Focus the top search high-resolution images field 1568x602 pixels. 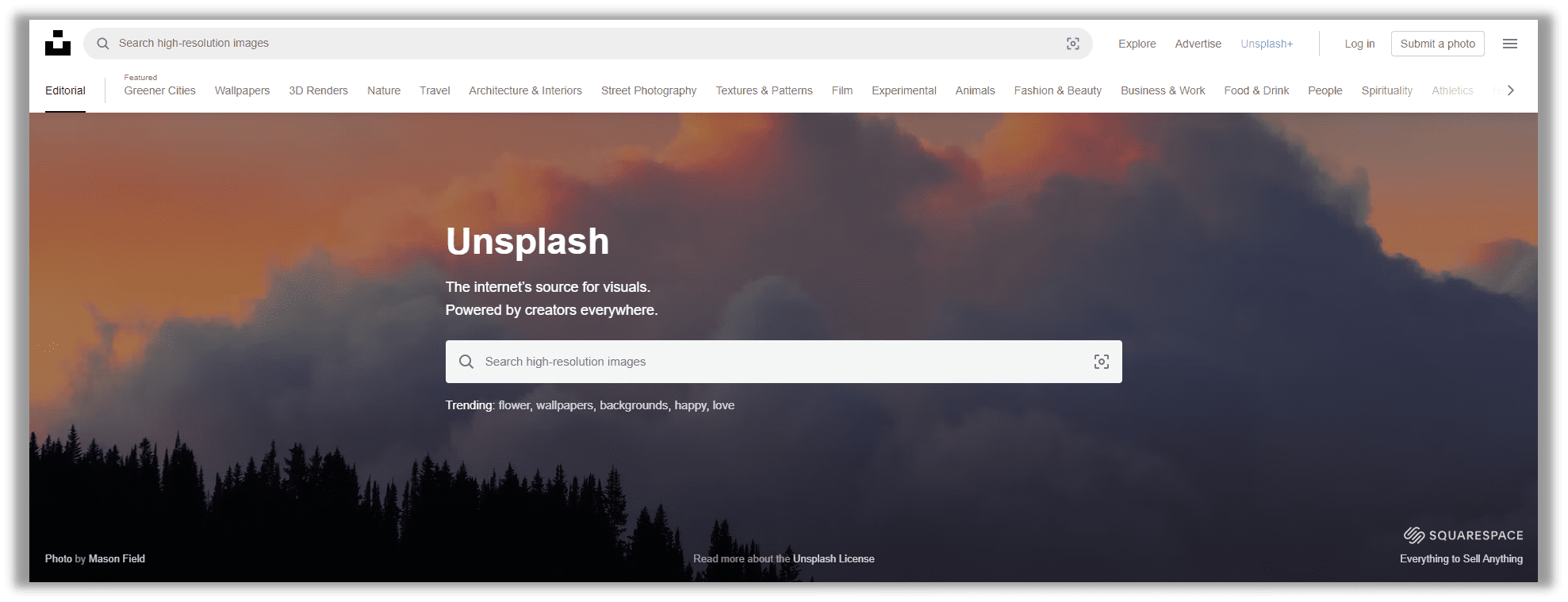coord(588,44)
